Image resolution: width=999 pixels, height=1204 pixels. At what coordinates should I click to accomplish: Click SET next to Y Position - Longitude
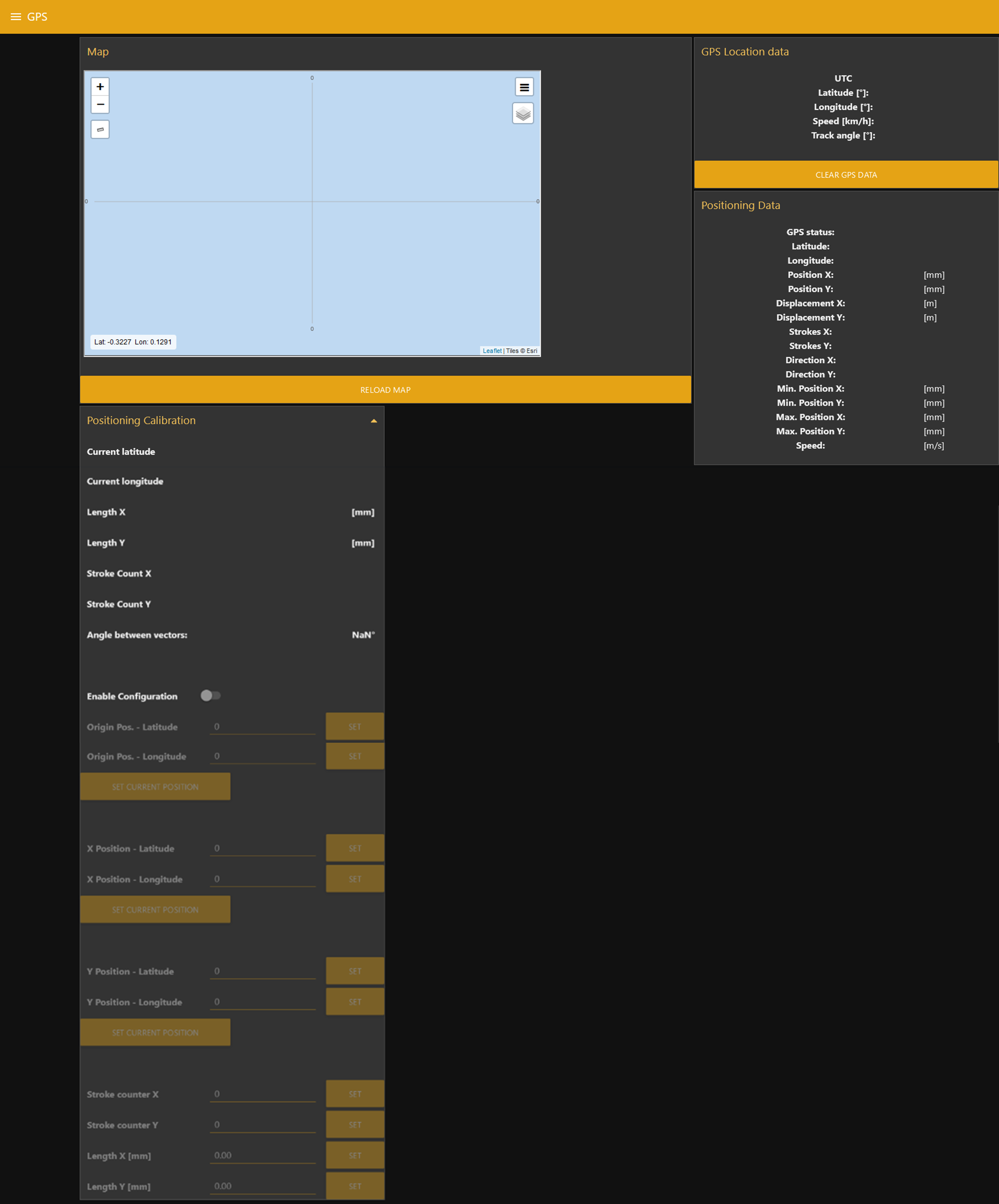click(x=355, y=1001)
